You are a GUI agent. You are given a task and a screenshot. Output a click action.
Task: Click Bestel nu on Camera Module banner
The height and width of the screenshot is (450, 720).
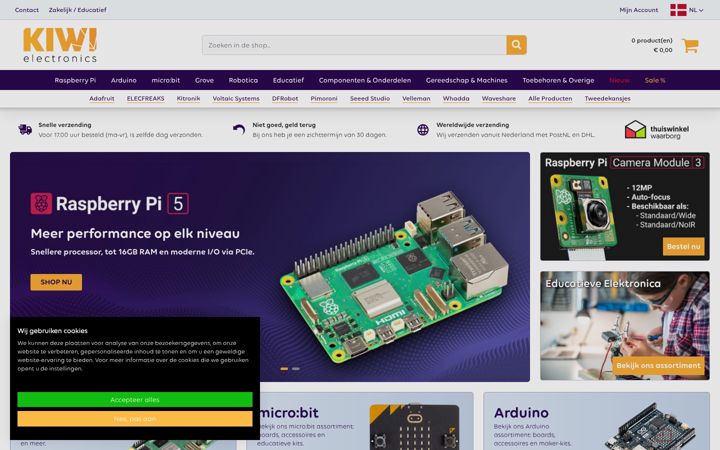[x=683, y=247]
